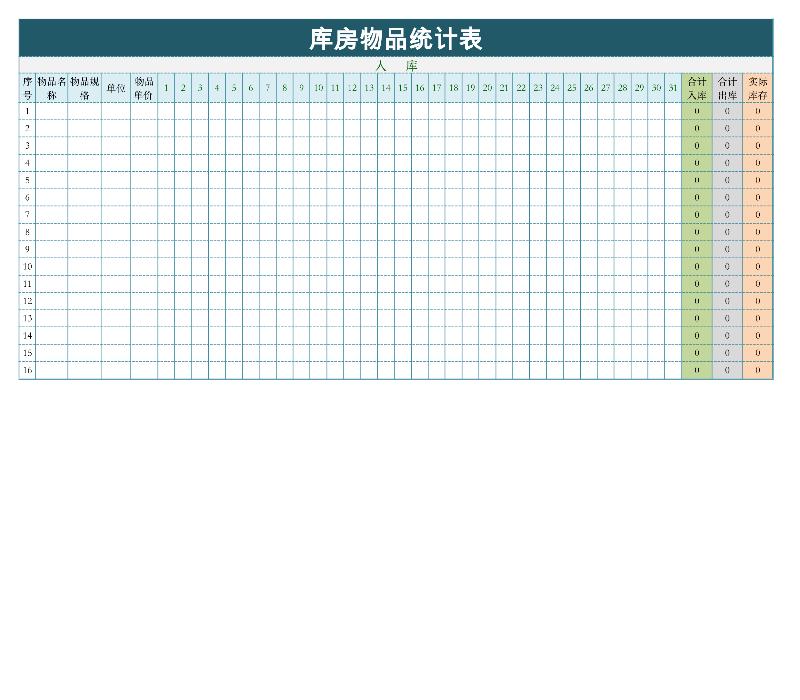The height and width of the screenshot is (700, 800).
Task: Click day column header 26
Action: coord(589,88)
